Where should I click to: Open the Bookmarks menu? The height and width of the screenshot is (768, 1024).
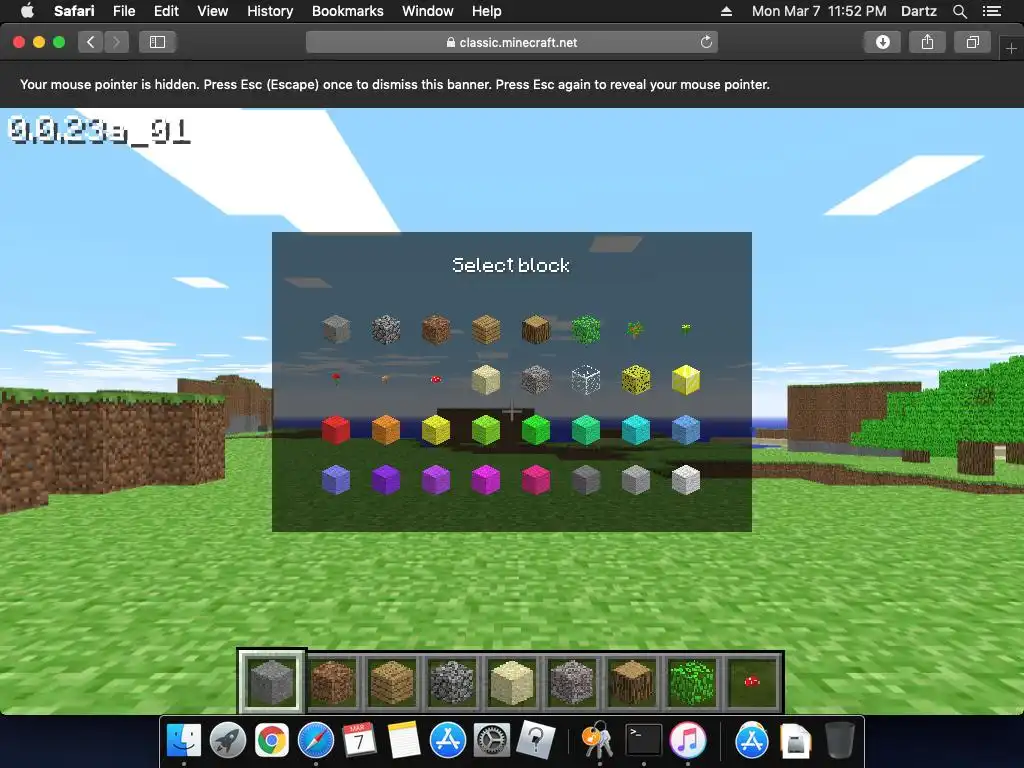347,11
